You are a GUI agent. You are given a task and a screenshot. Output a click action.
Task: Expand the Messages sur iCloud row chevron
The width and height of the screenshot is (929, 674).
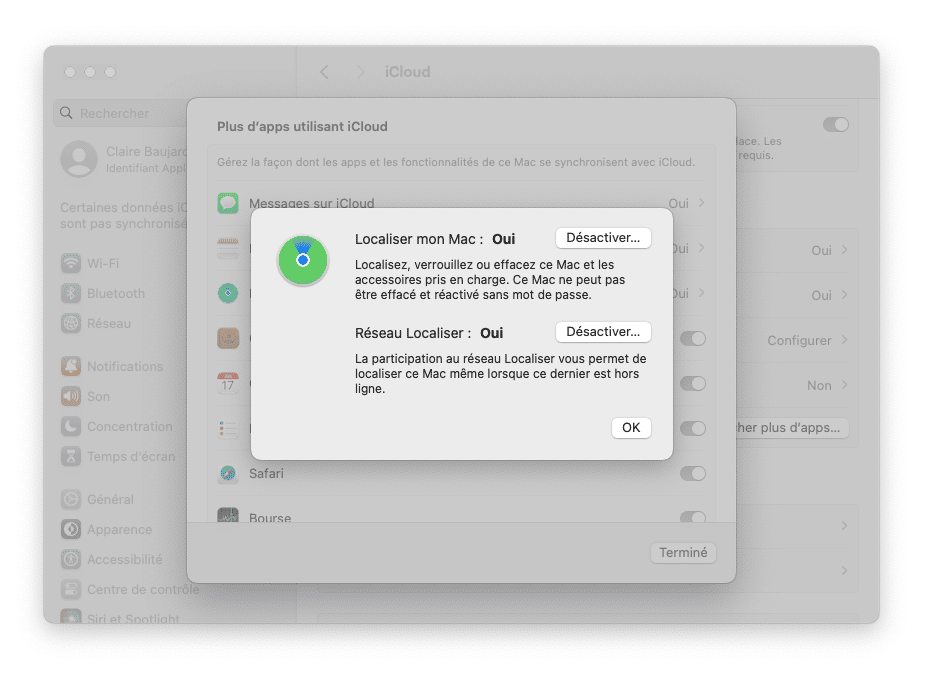click(x=701, y=203)
